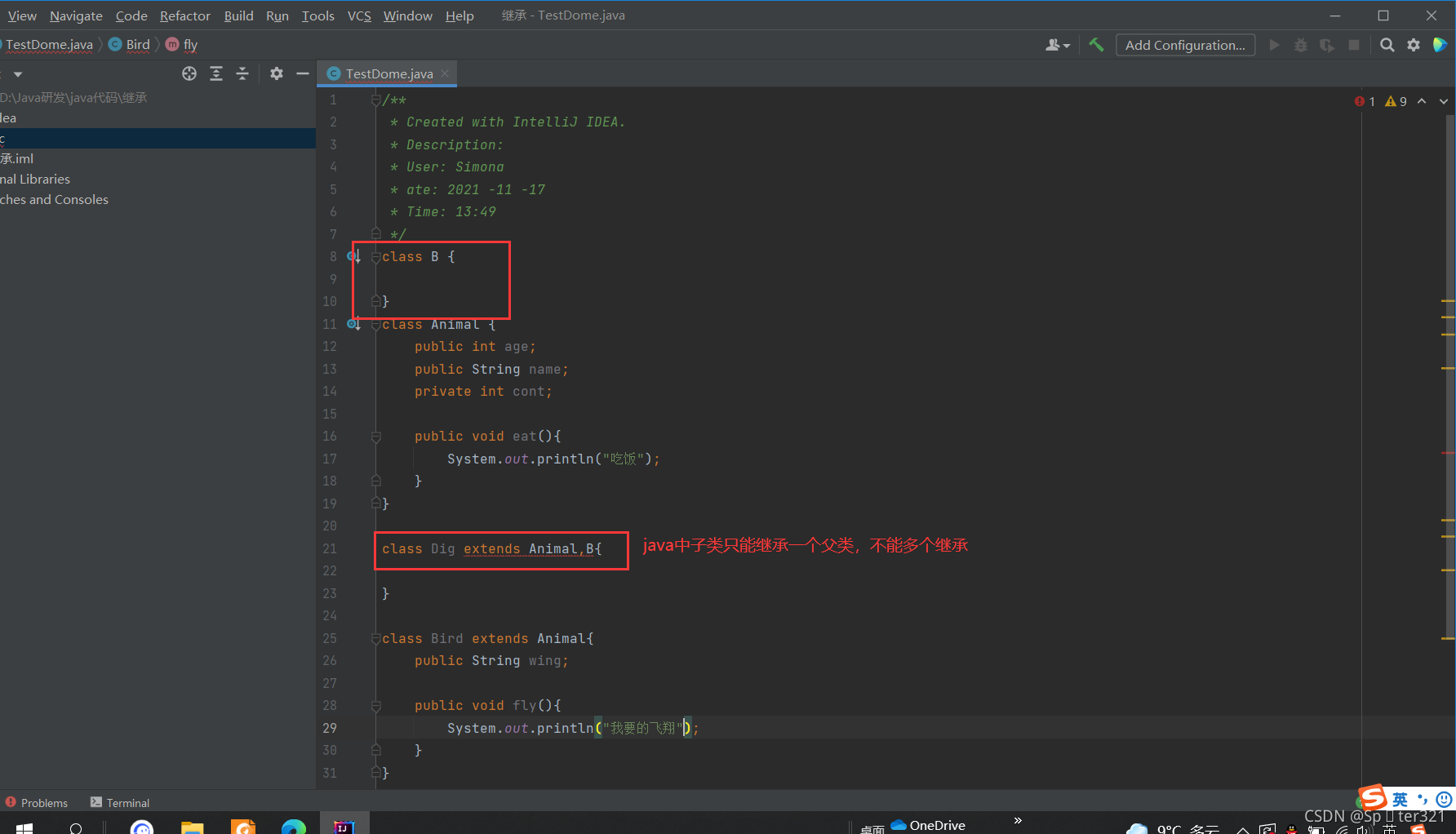Click the Add Configuration... button

[1185, 45]
